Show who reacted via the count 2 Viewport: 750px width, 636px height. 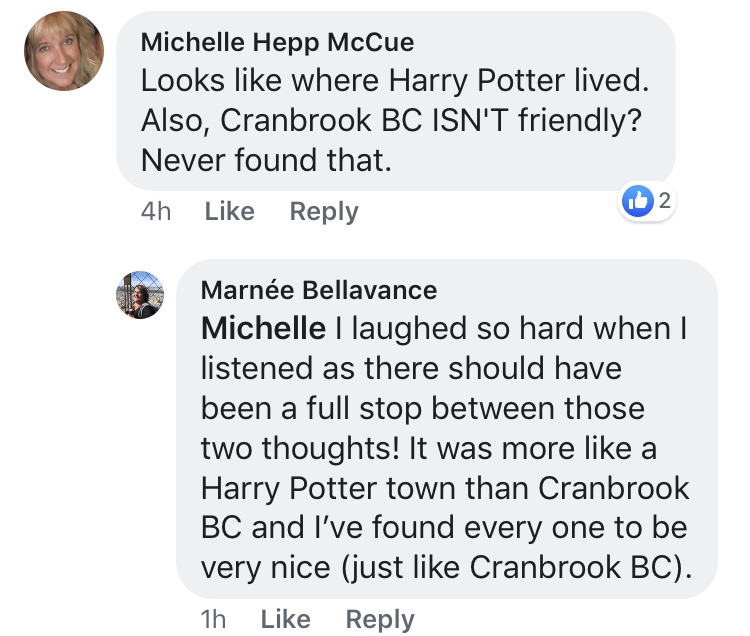point(664,201)
